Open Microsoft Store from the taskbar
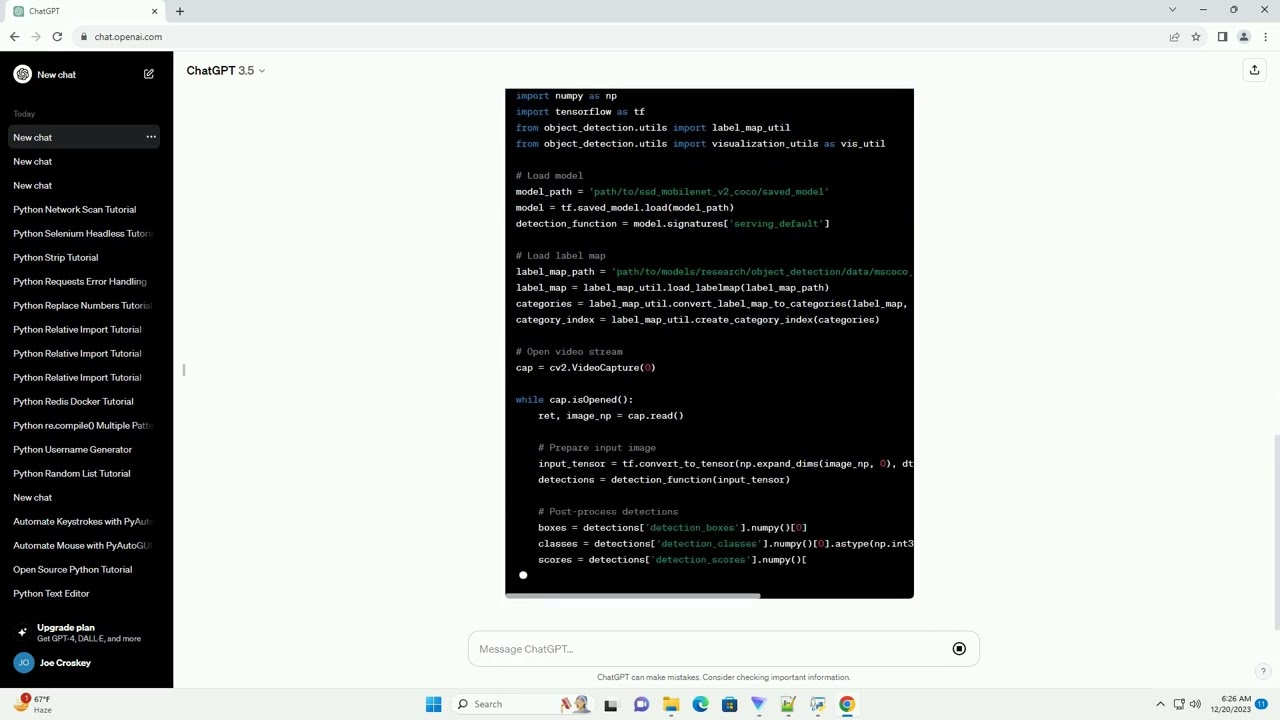Image resolution: width=1280 pixels, height=720 pixels. click(729, 704)
